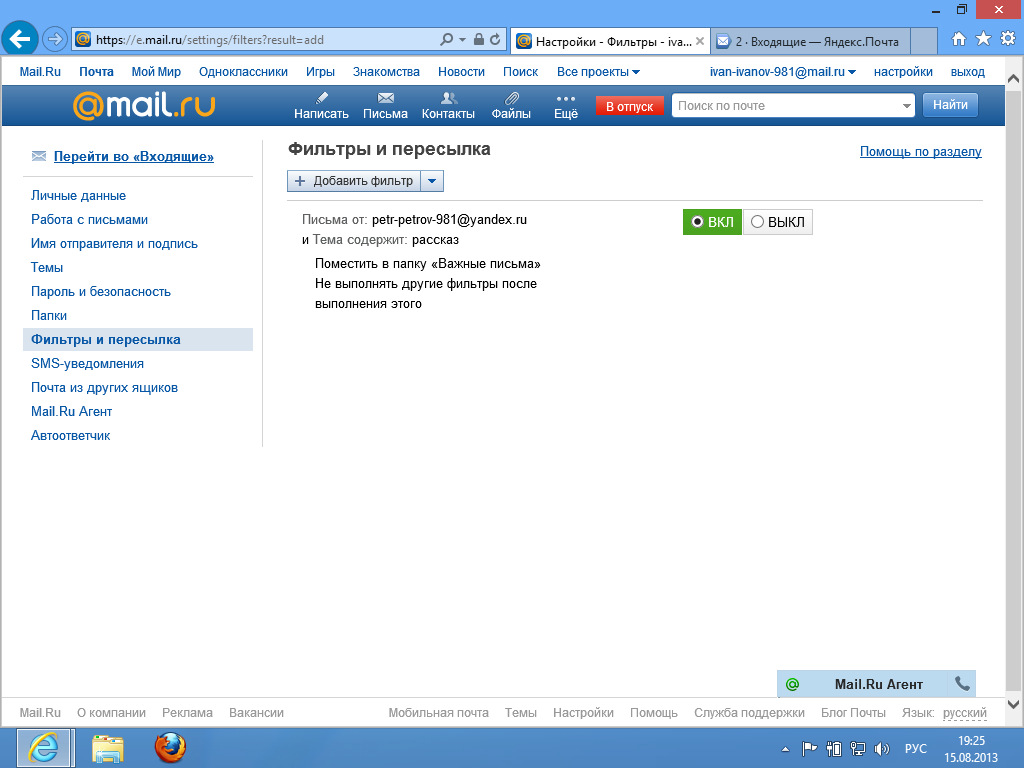Open Письма envelope icon in header
The image size is (1024, 768).
[386, 98]
